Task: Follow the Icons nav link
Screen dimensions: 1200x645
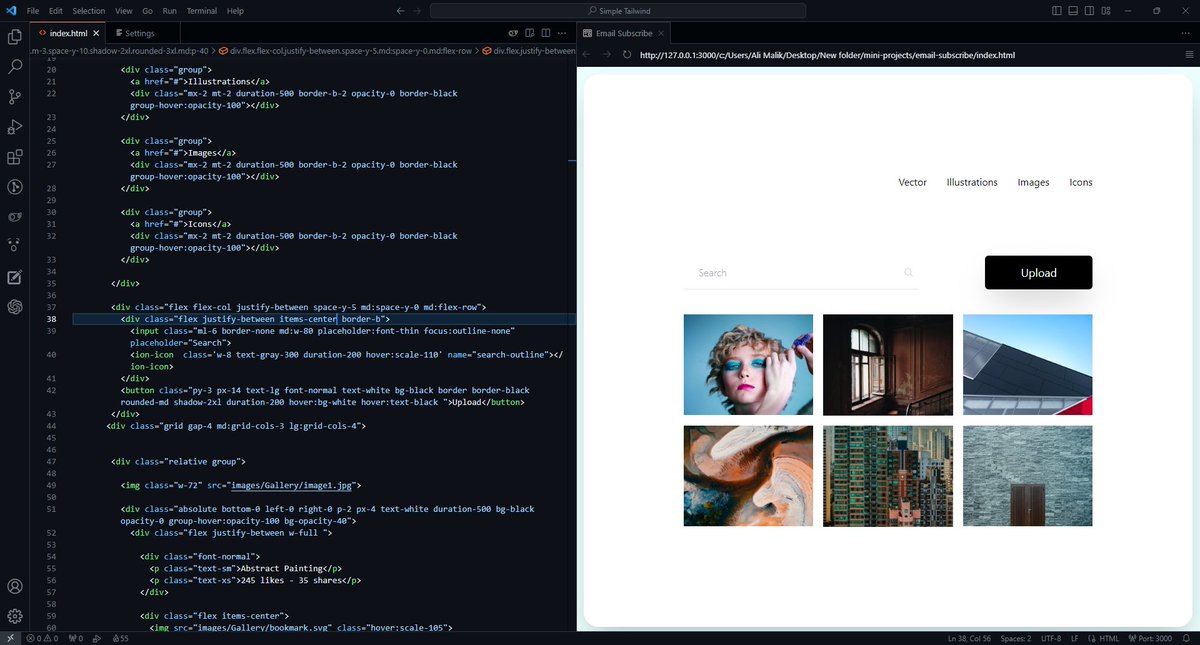Action: [1081, 182]
